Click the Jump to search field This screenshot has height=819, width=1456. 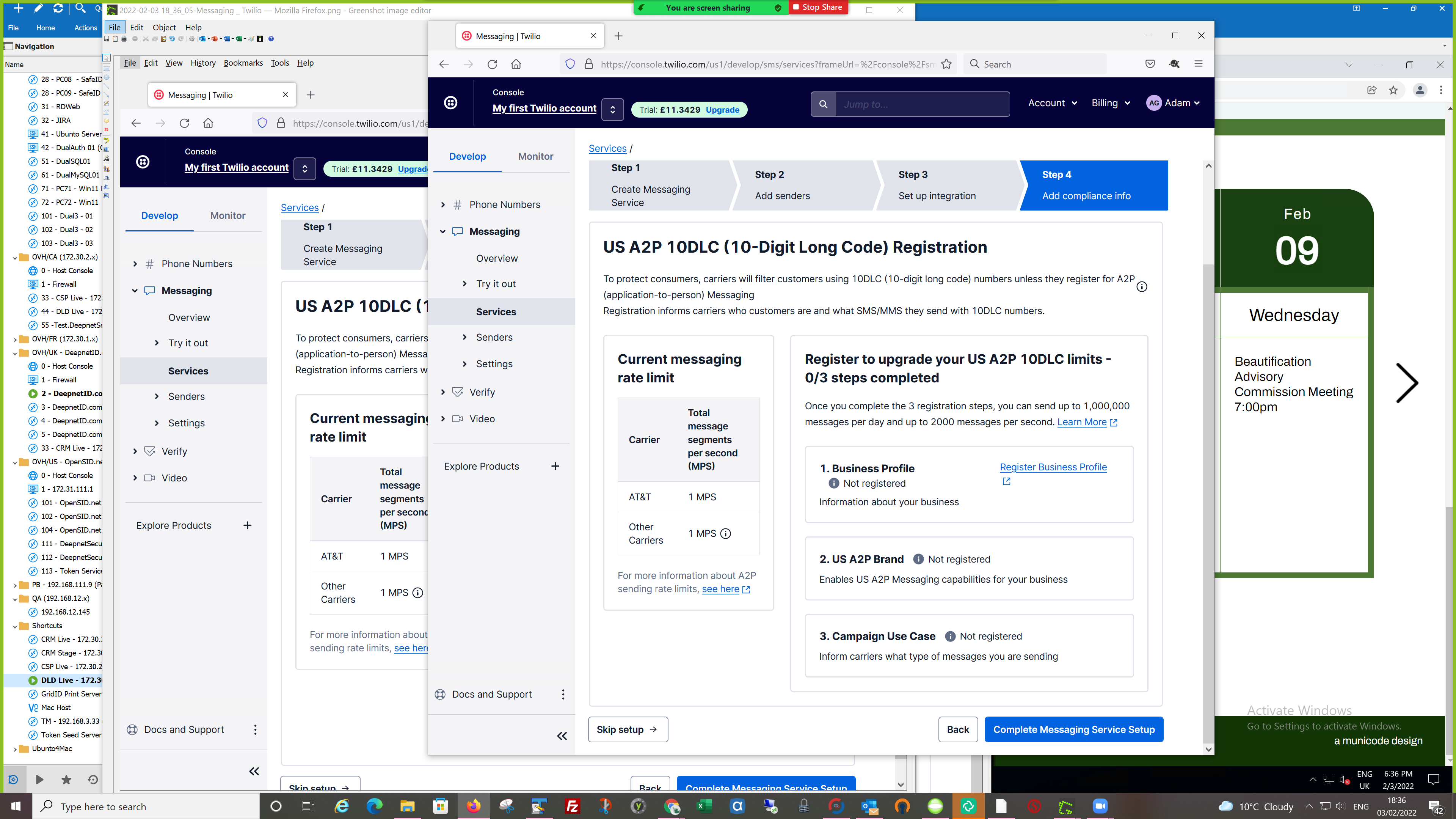pyautogui.click(x=922, y=104)
